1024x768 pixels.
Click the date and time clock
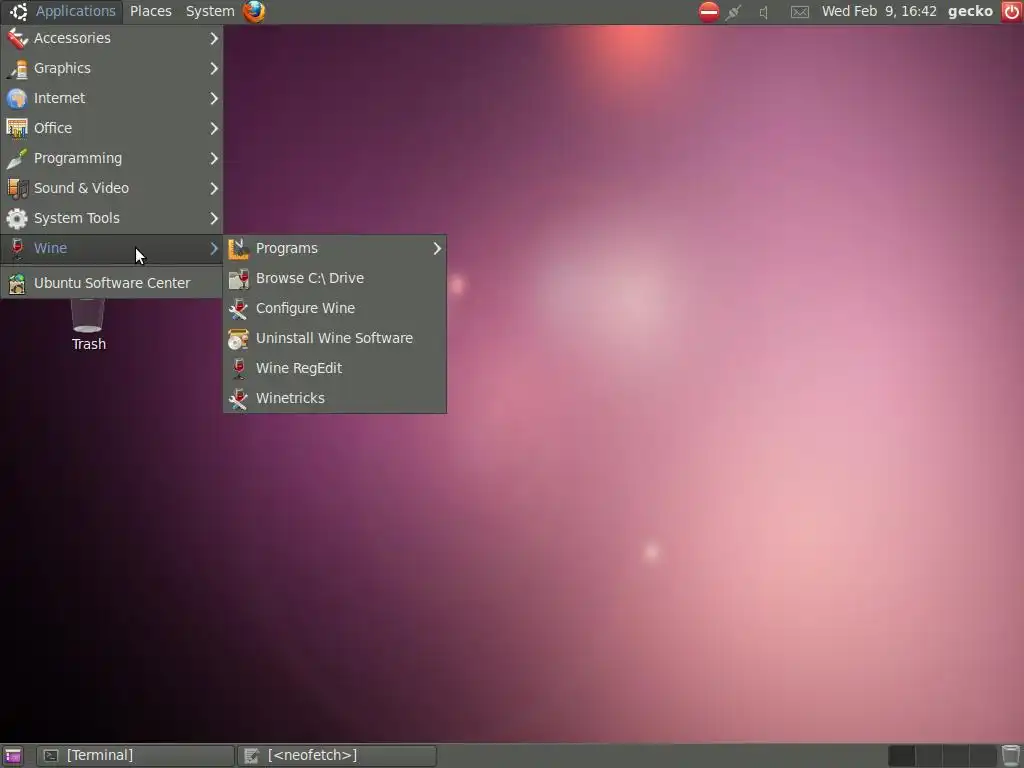click(x=879, y=12)
